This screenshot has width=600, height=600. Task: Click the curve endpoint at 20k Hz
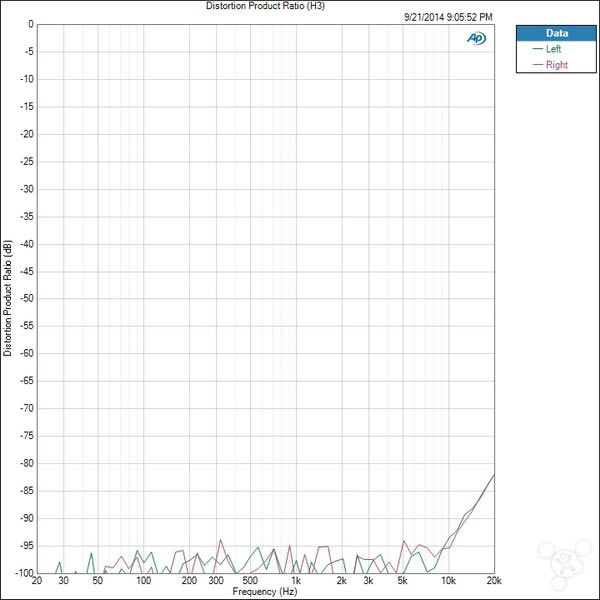point(493,475)
